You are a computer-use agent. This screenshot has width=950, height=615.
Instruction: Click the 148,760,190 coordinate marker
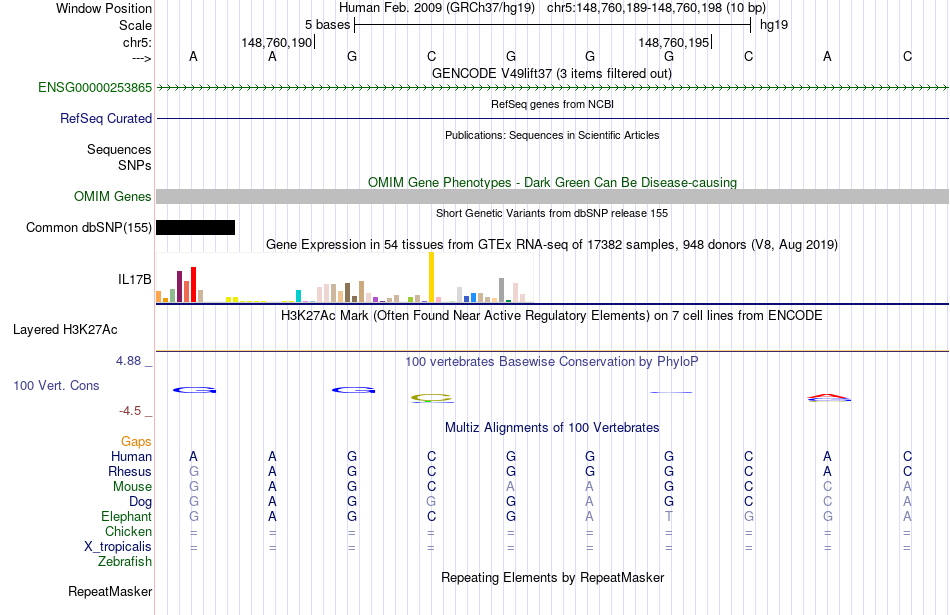tap(276, 42)
